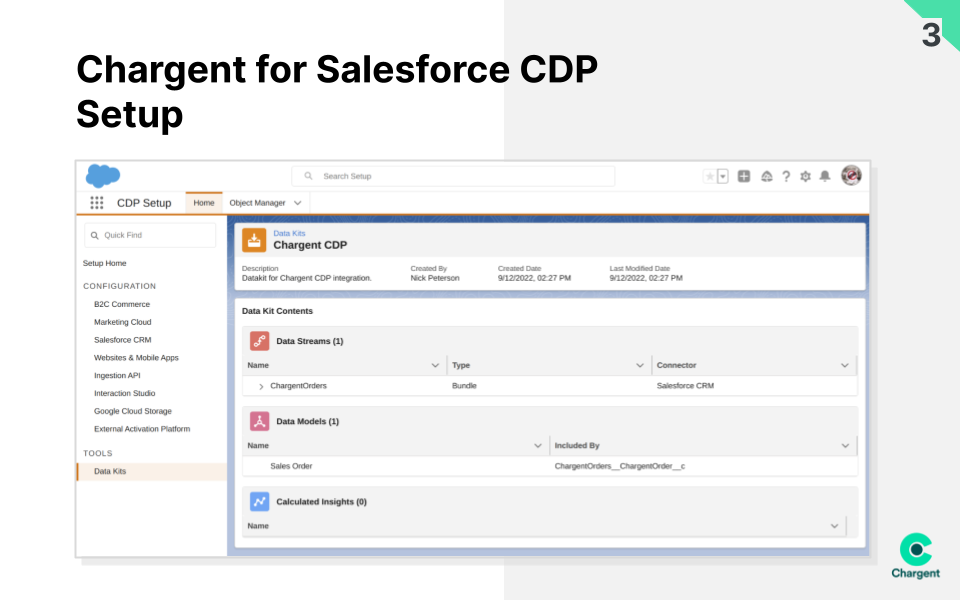Open the global actions plus icon

[744, 176]
